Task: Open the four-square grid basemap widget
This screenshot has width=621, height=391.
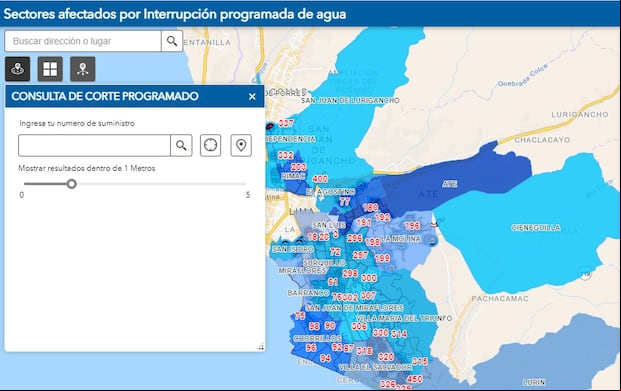Action: (x=50, y=69)
